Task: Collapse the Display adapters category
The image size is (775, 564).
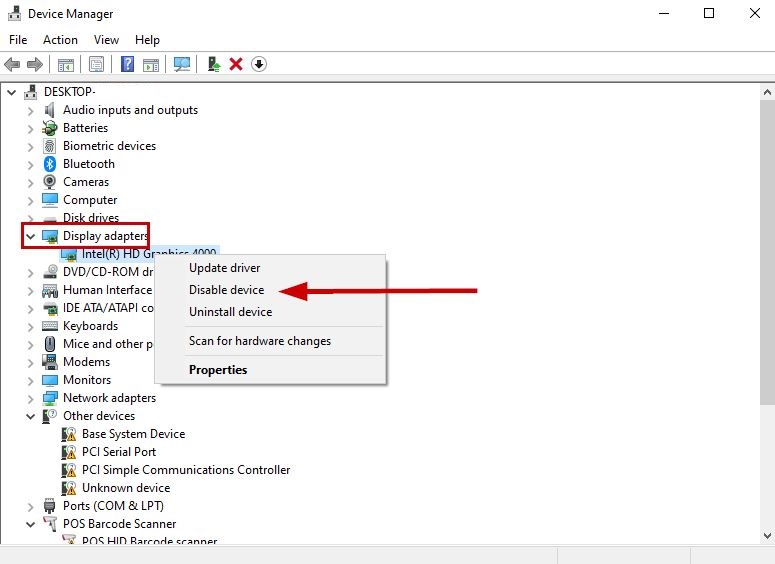Action: (x=30, y=236)
